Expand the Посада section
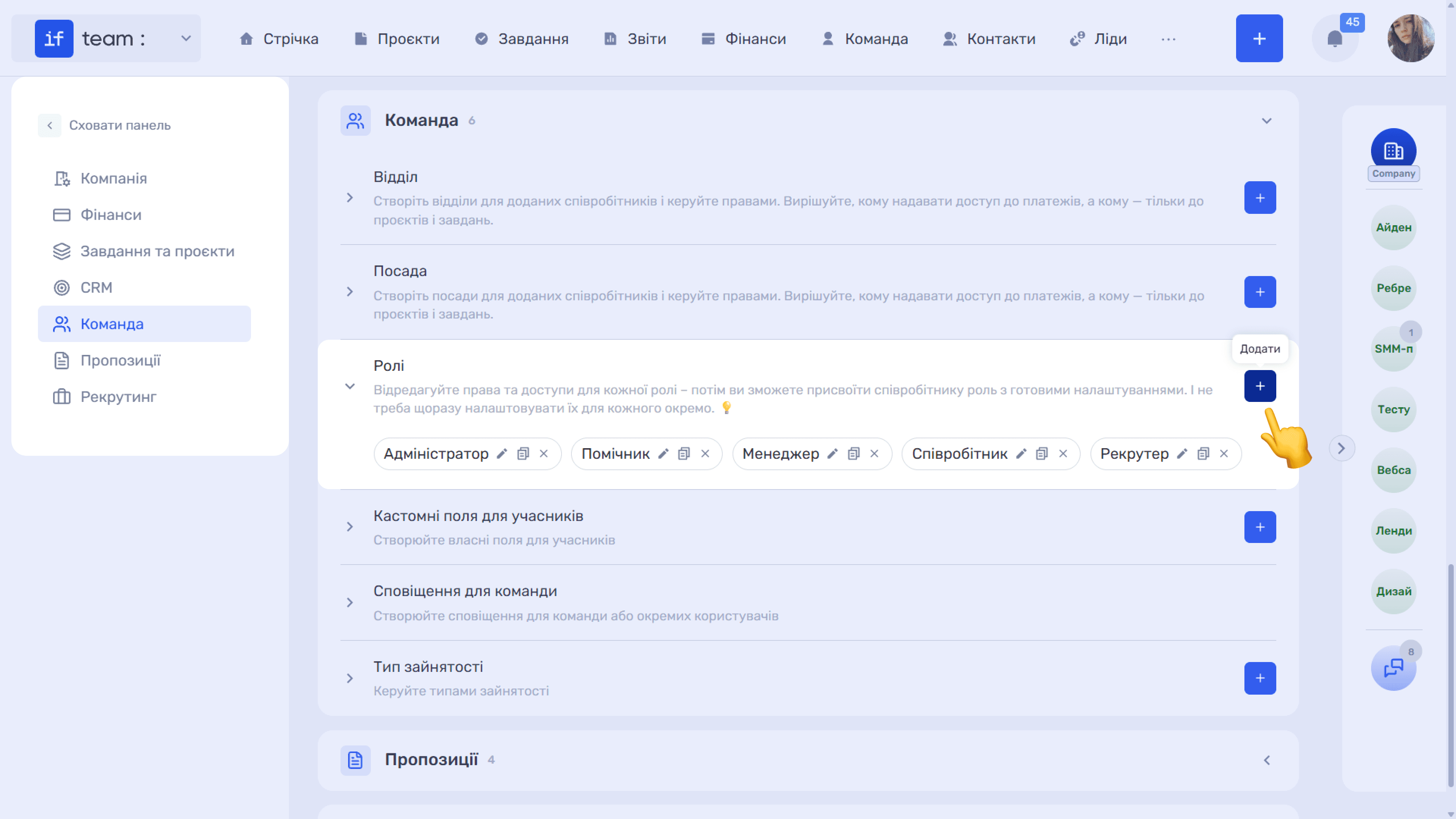The width and height of the screenshot is (1456, 819). click(x=350, y=292)
